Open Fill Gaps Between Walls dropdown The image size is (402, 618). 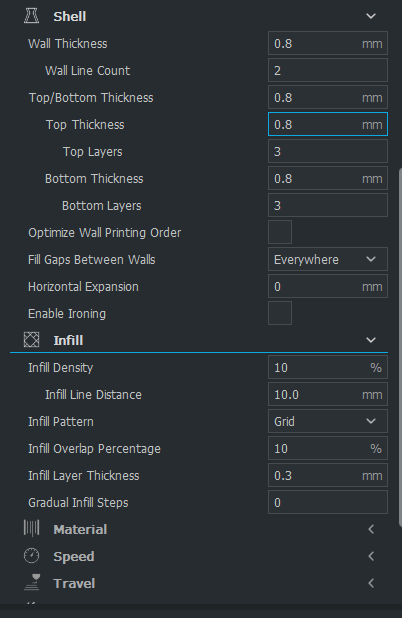coord(328,259)
